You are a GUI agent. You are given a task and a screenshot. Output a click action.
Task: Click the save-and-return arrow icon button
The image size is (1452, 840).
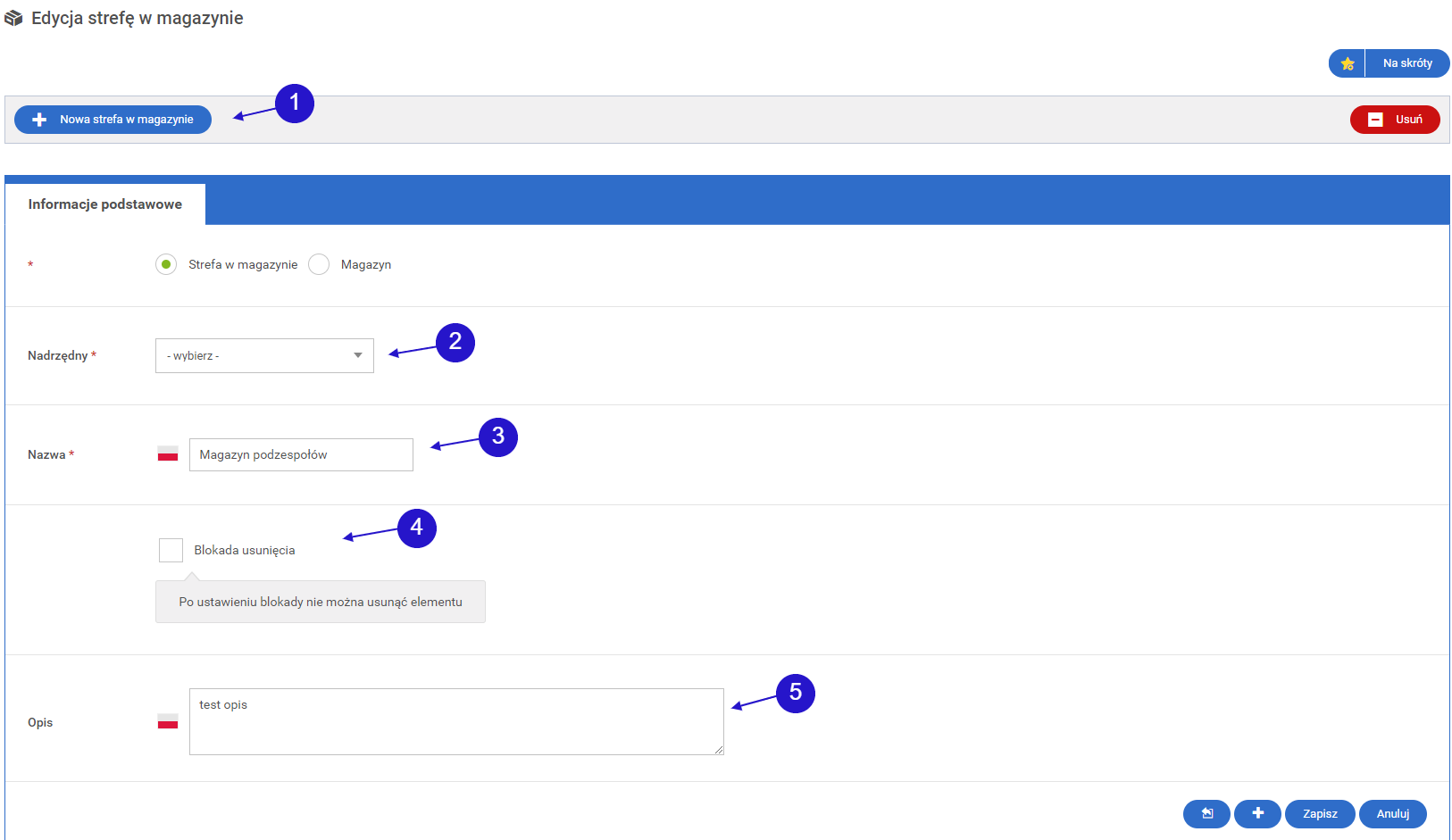pos(1206,813)
